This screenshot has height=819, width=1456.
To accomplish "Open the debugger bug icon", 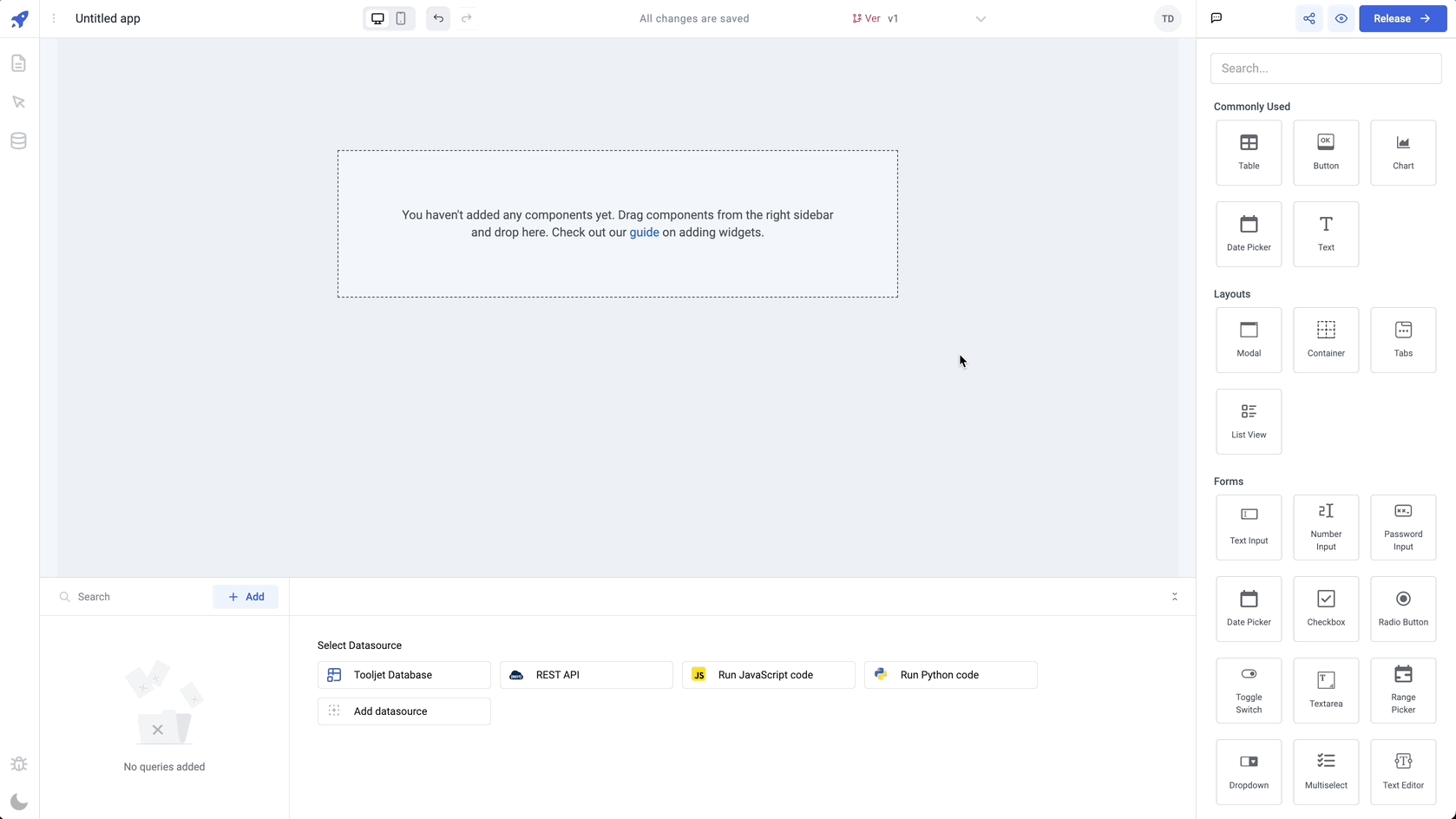I will click(x=18, y=763).
